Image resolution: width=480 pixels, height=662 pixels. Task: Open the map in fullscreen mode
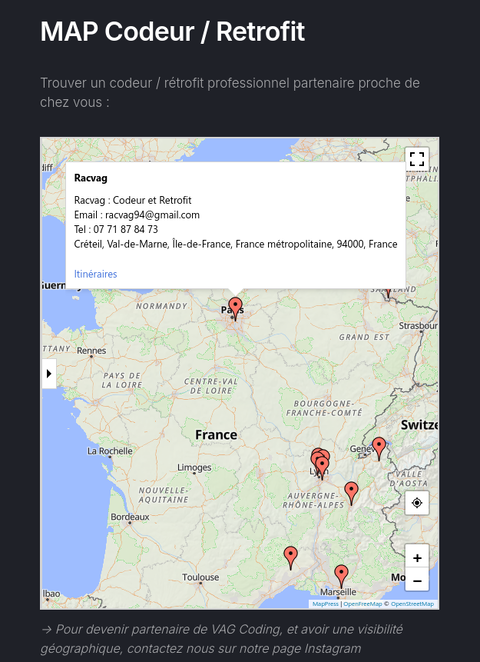(x=417, y=159)
